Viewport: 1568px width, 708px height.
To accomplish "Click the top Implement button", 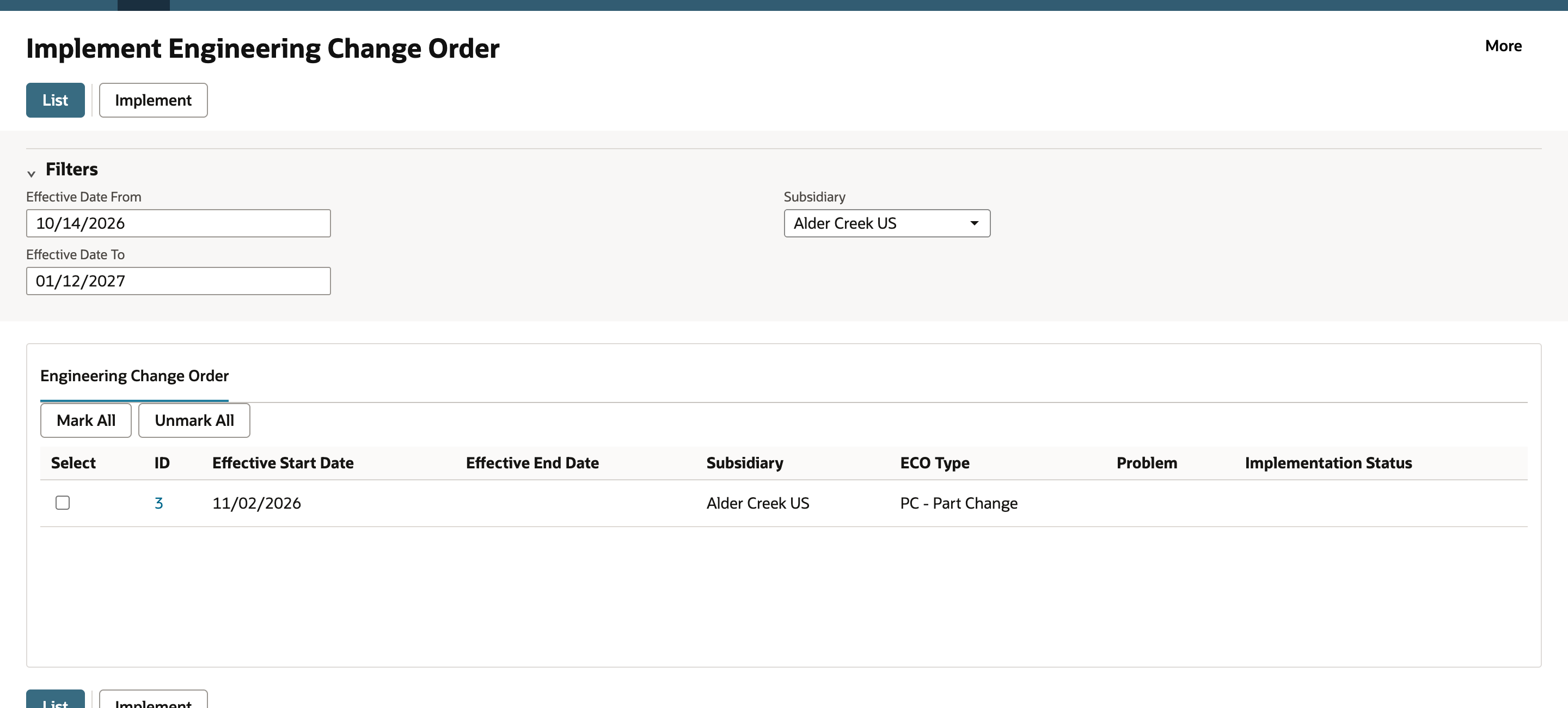I will tap(154, 100).
